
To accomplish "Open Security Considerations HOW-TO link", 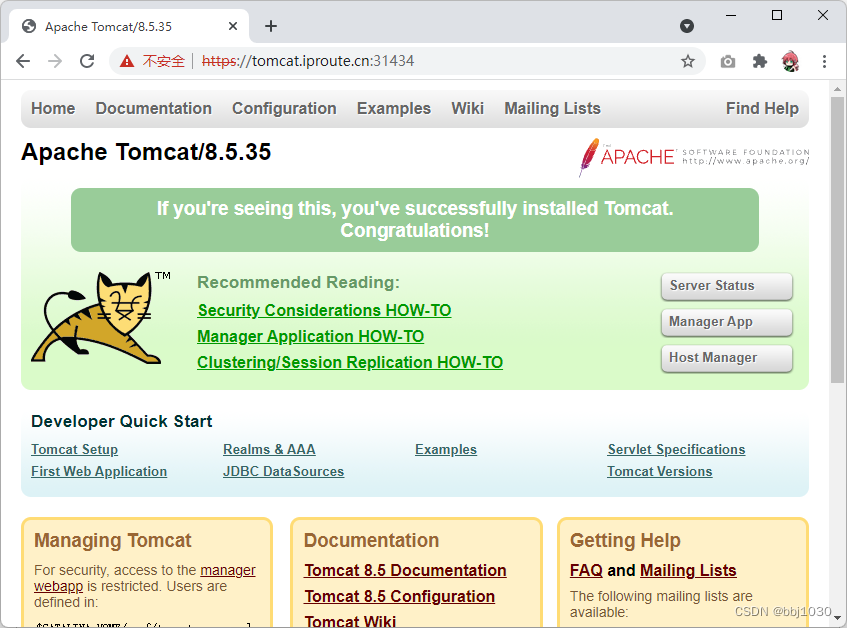I will pos(324,310).
